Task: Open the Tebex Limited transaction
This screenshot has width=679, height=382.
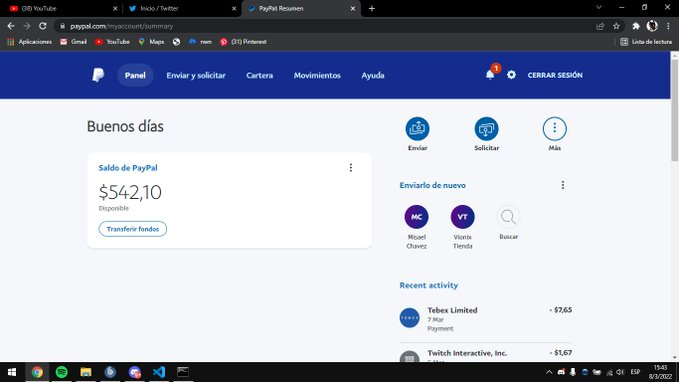Action: (x=485, y=319)
